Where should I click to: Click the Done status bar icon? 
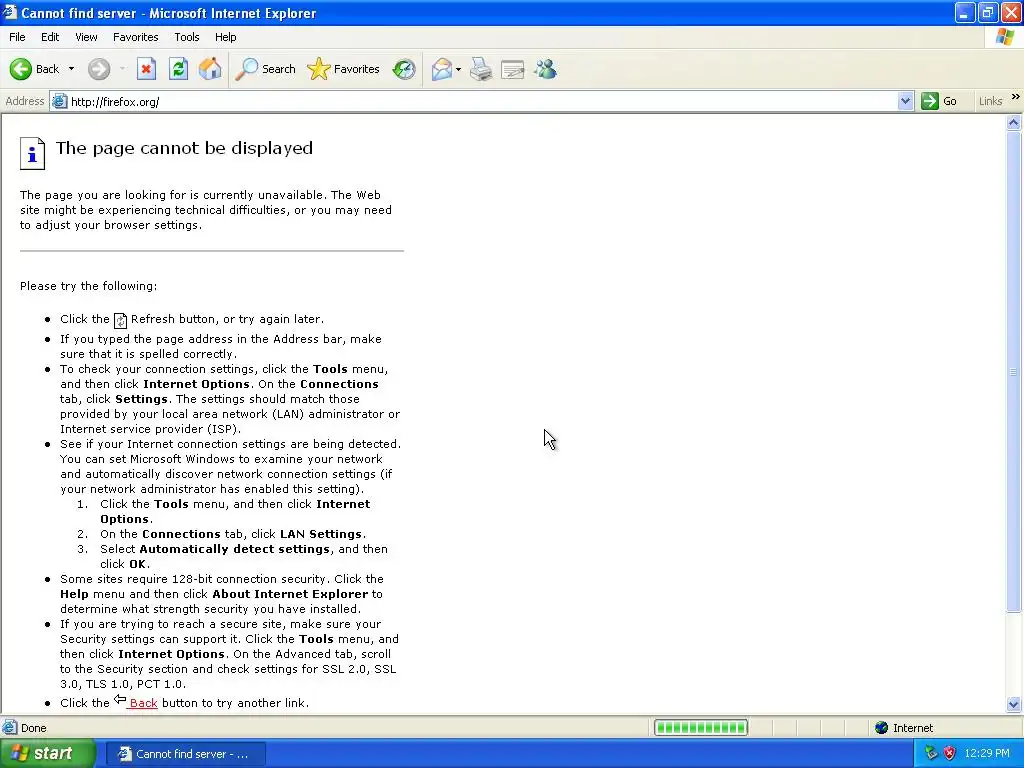[10, 728]
